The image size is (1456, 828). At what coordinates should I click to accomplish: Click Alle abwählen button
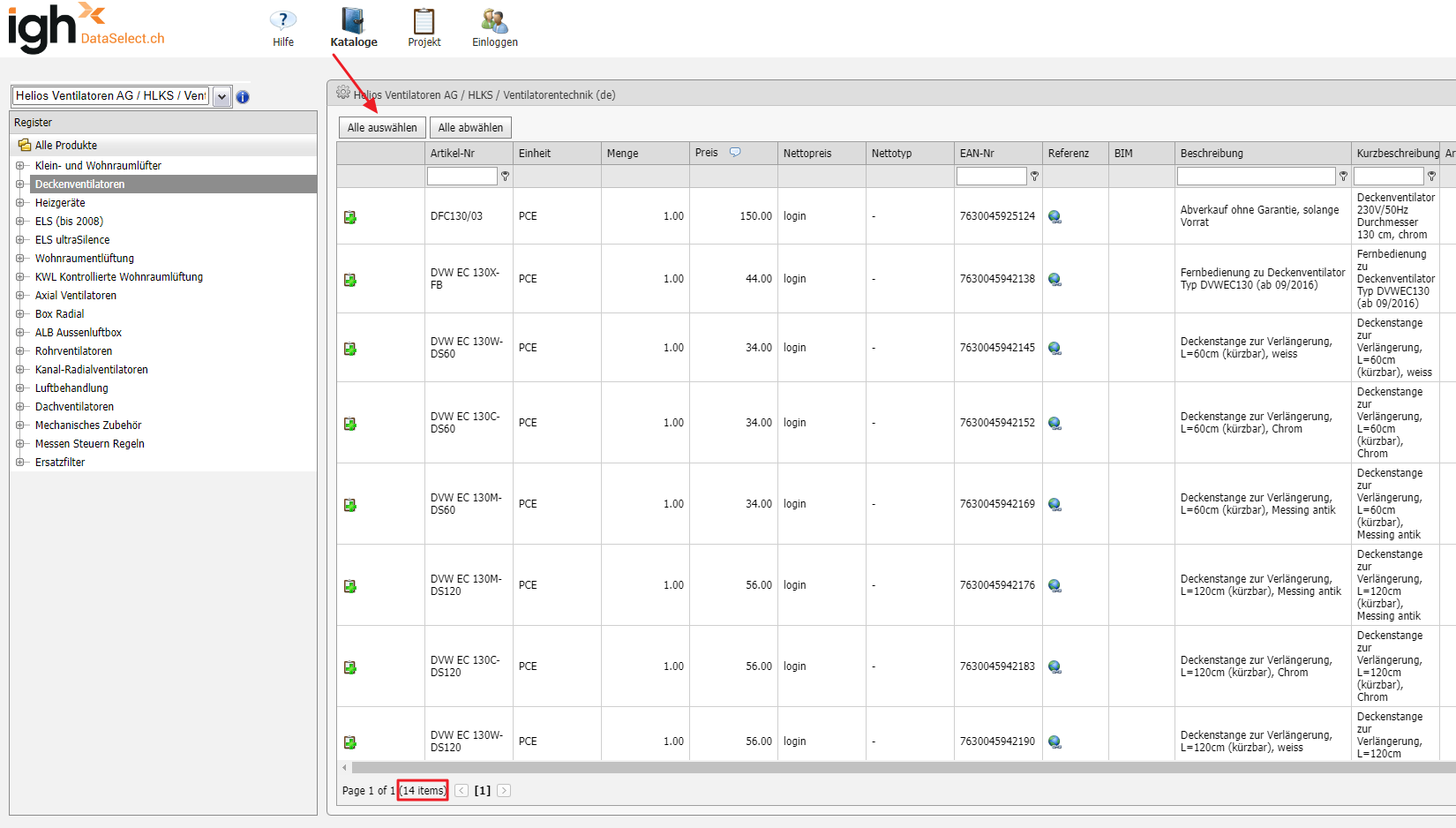click(470, 128)
